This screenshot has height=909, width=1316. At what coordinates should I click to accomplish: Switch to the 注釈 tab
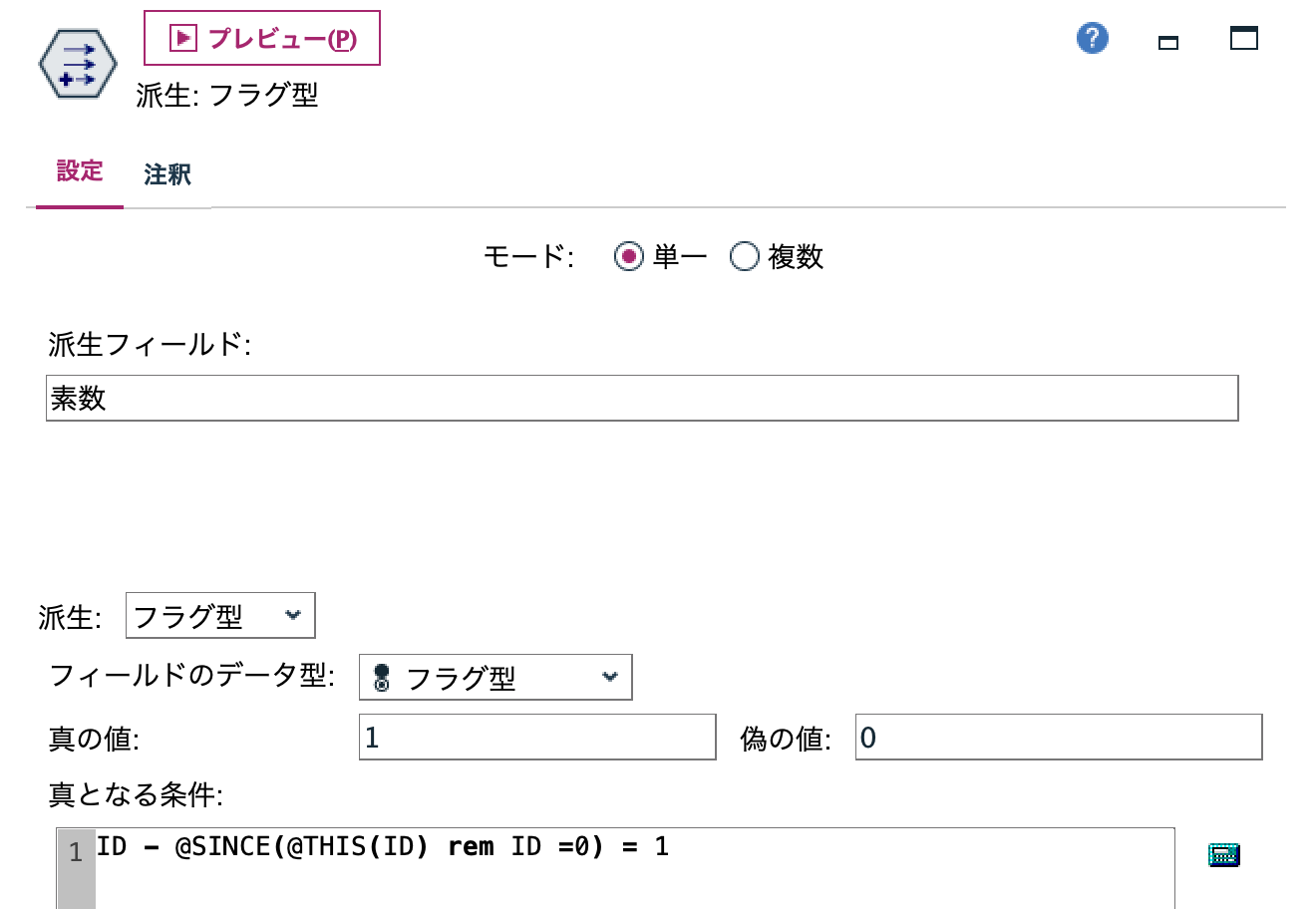[x=165, y=174]
